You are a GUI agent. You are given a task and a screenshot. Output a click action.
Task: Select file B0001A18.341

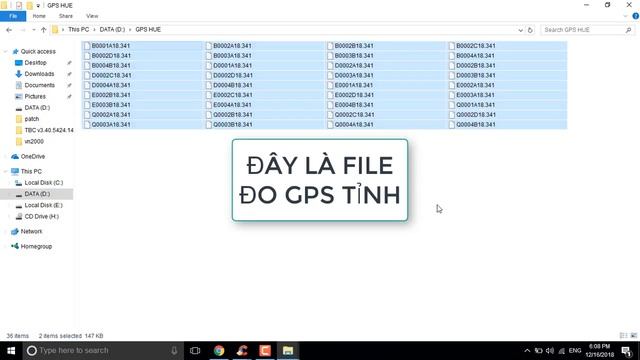pyautogui.click(x=111, y=46)
